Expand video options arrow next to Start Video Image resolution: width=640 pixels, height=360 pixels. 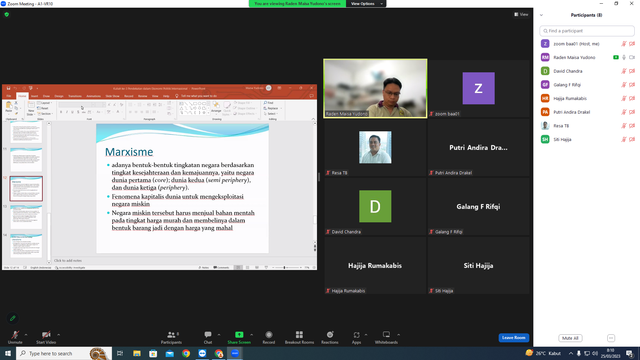click(x=58, y=335)
